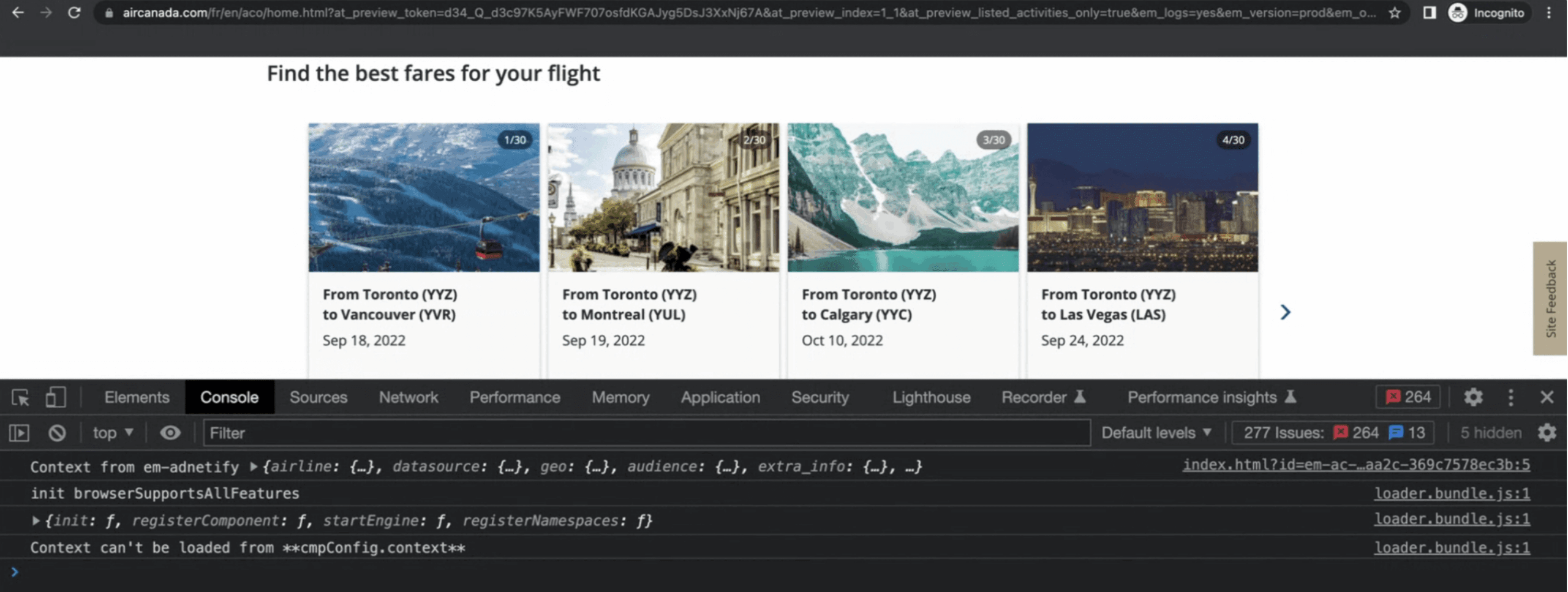This screenshot has width=1568, height=592.
Task: Click the 277 Issues counter
Action: [1334, 433]
